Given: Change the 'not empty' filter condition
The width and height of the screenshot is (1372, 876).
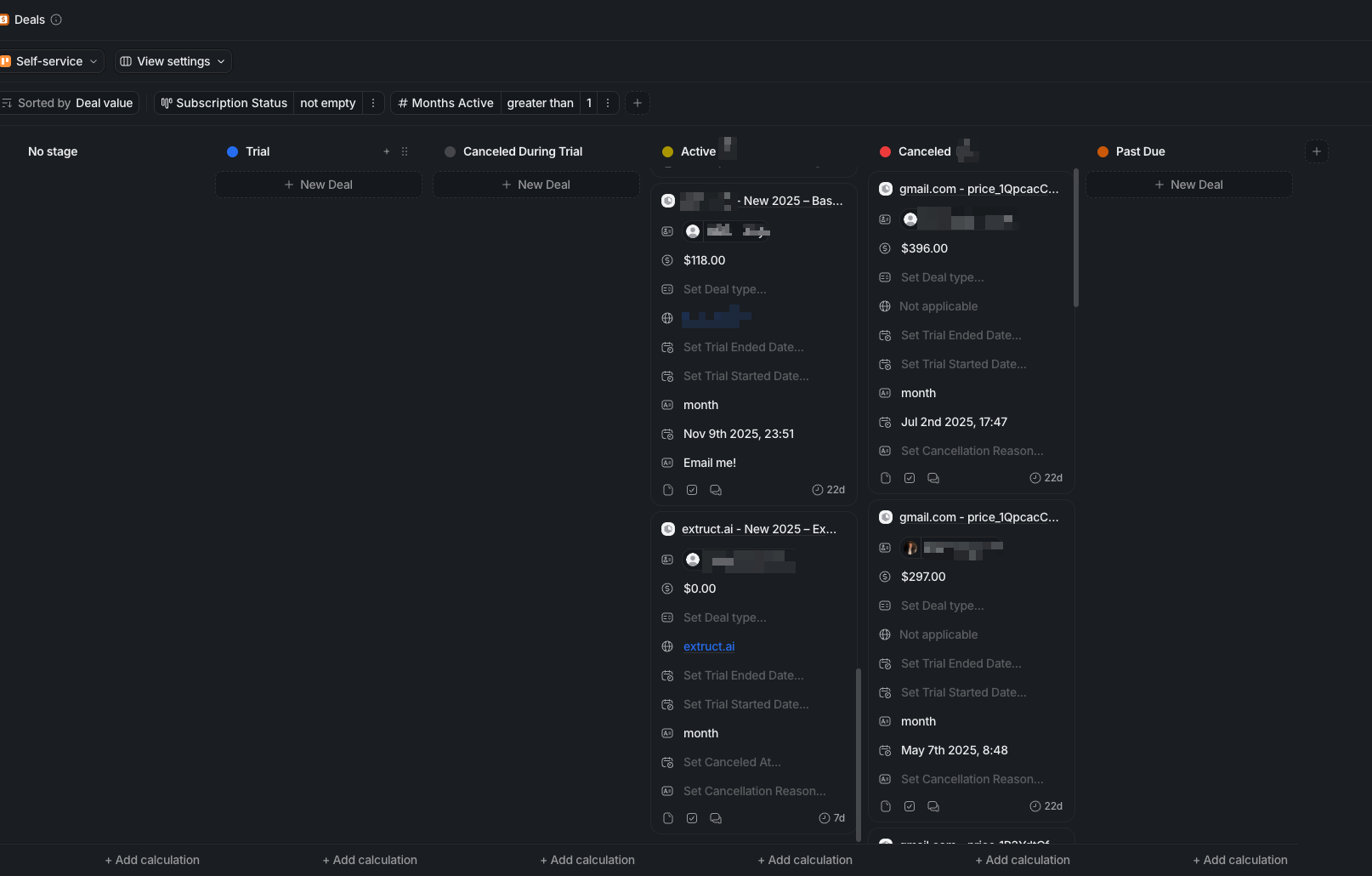Looking at the screenshot, I should (x=328, y=103).
